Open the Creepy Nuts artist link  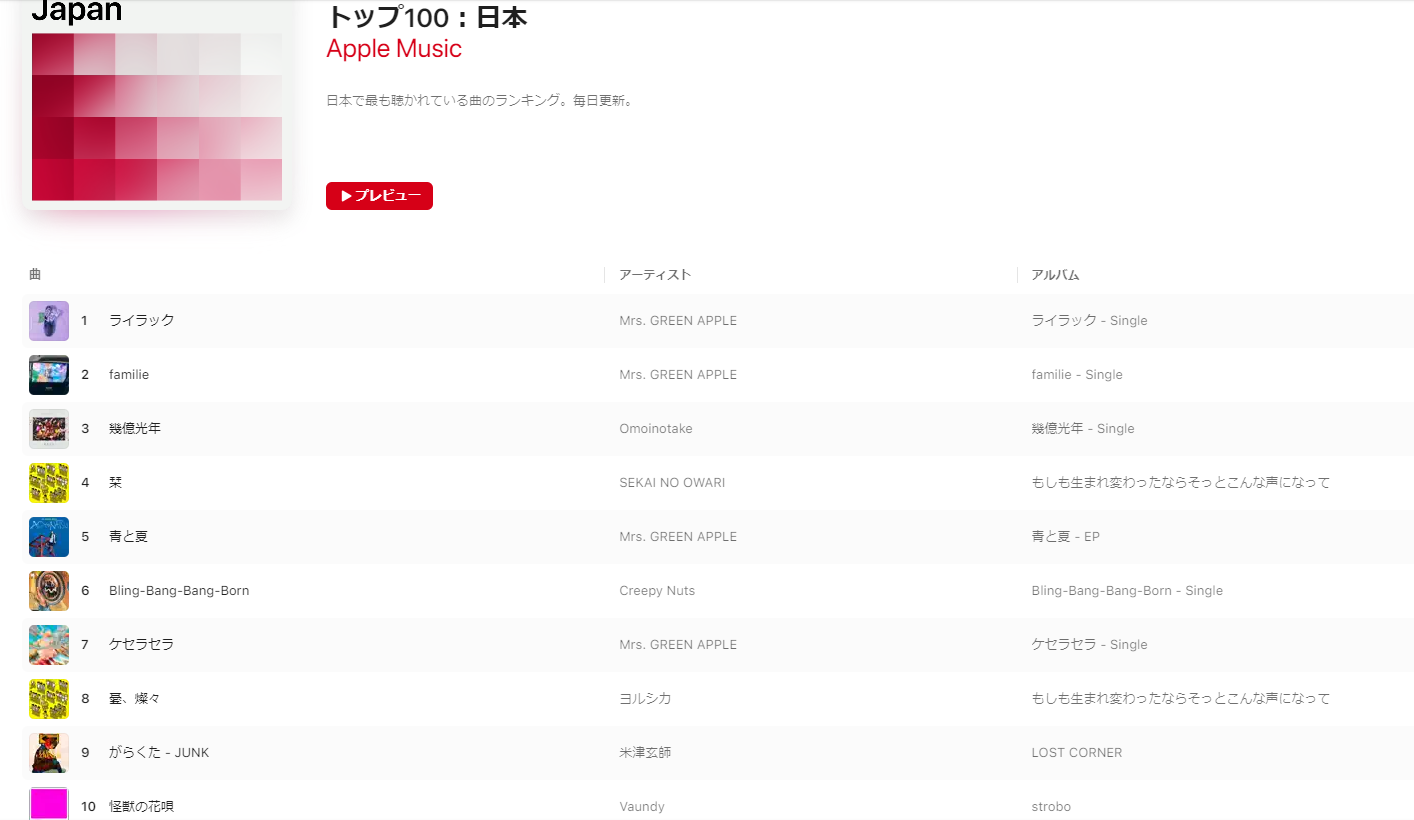657,591
